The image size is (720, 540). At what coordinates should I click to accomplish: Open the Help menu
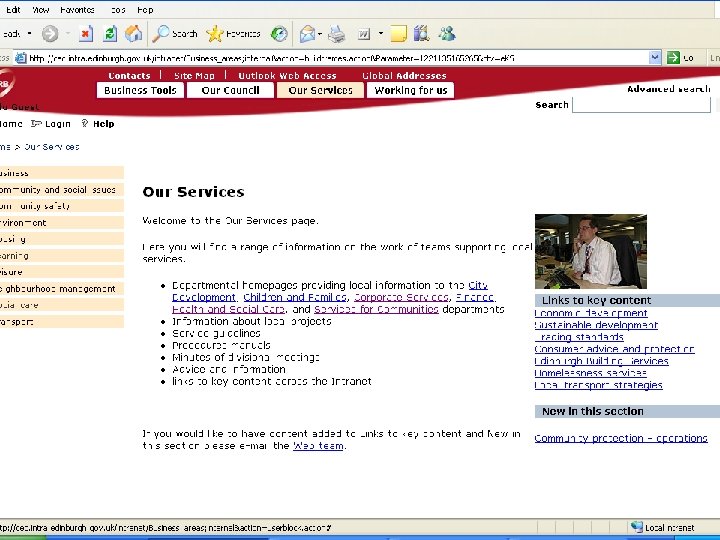click(145, 10)
